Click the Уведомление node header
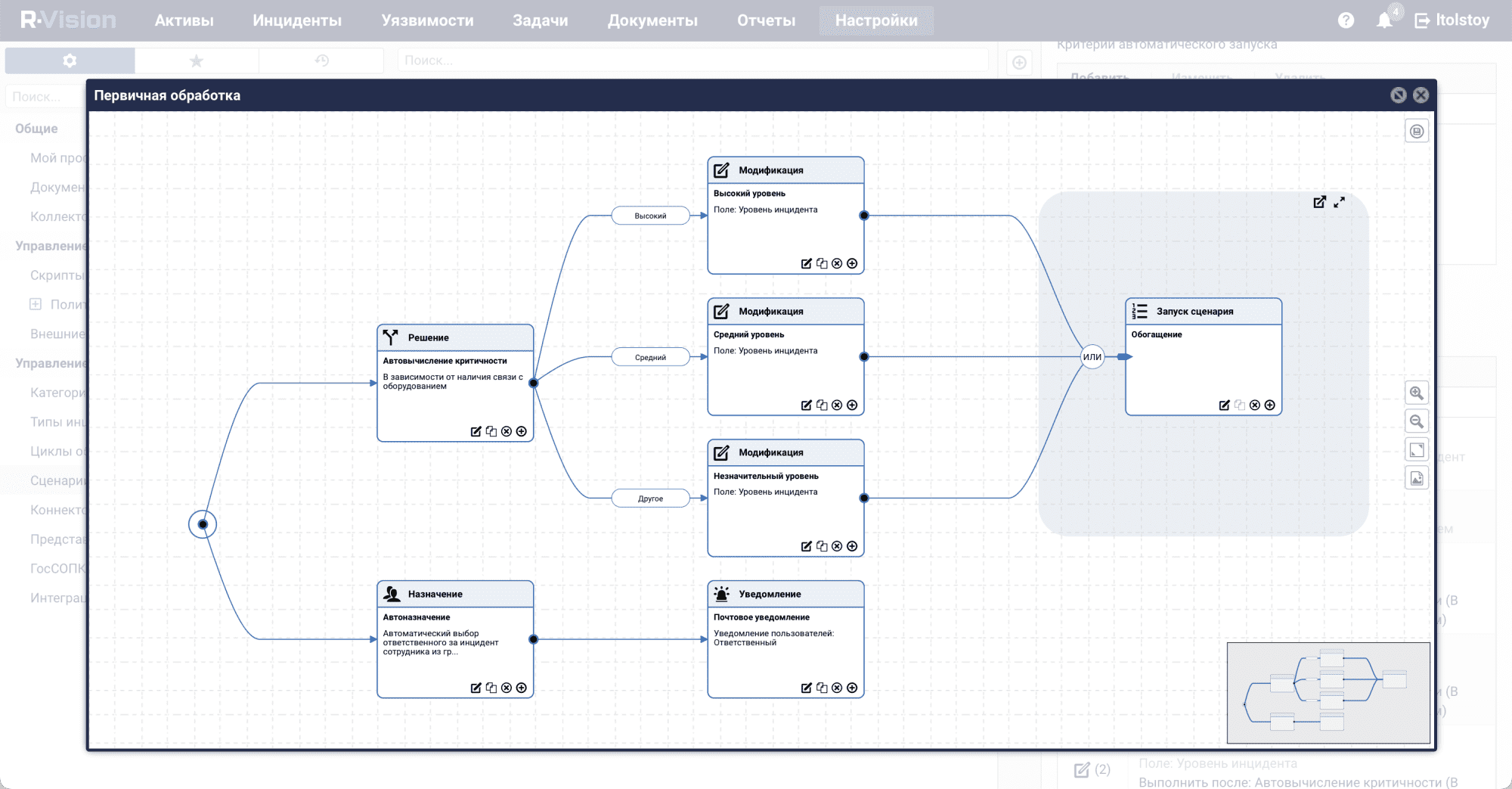Viewport: 1512px width, 789px height. (785, 594)
